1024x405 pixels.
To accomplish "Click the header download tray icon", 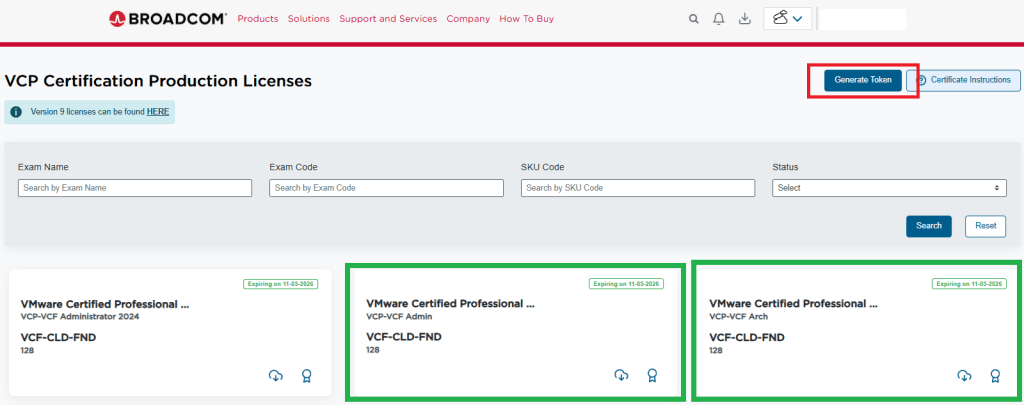I will tap(744, 19).
